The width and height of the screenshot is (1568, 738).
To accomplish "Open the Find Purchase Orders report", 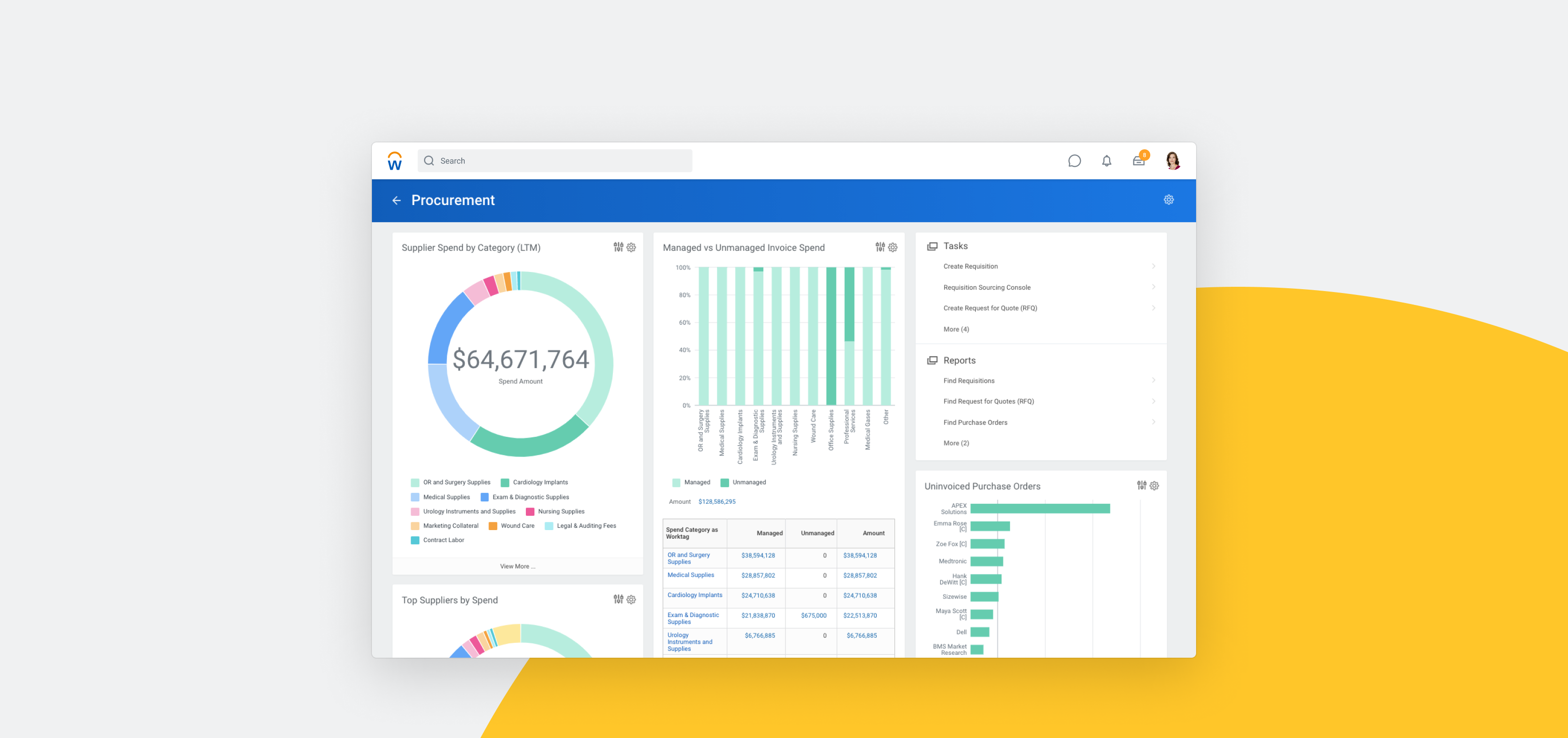I will (975, 422).
